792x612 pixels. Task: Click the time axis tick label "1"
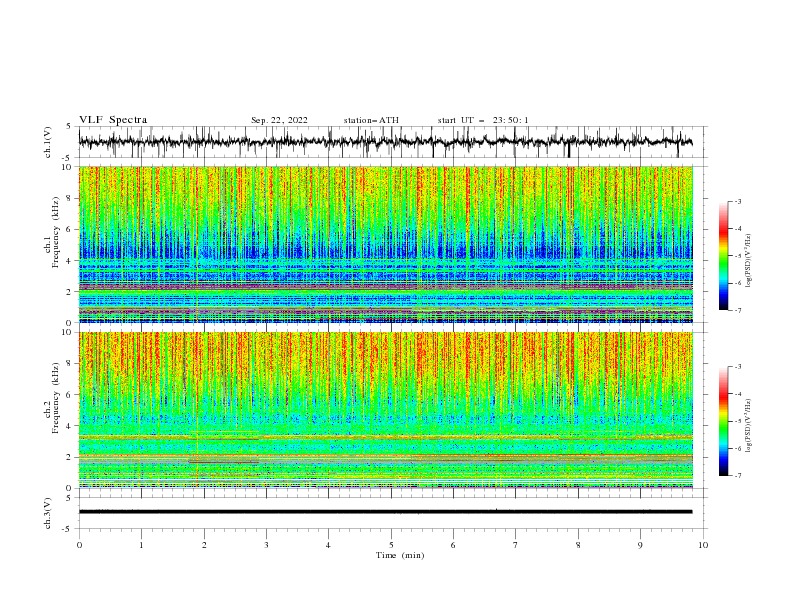(141, 545)
